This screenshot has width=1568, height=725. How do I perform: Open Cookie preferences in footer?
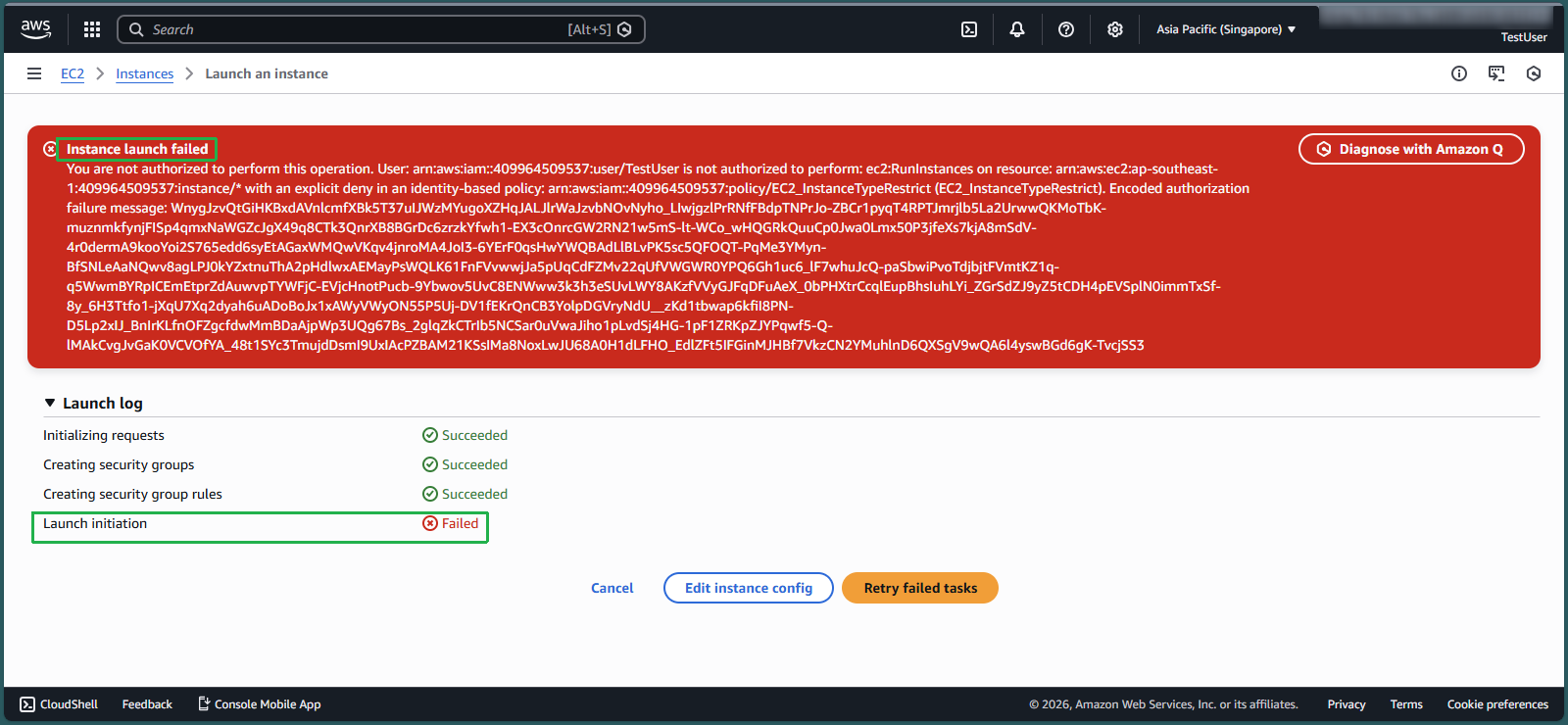[1497, 704]
